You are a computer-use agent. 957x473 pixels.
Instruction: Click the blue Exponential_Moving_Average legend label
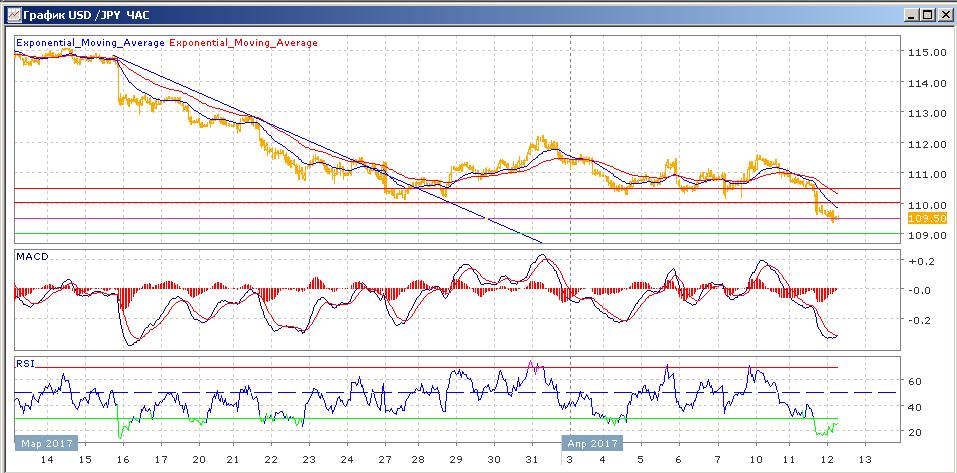(90, 43)
